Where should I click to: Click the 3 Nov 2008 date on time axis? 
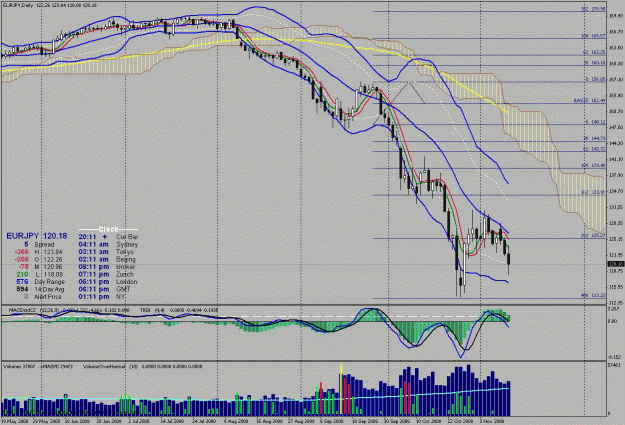(x=491, y=421)
